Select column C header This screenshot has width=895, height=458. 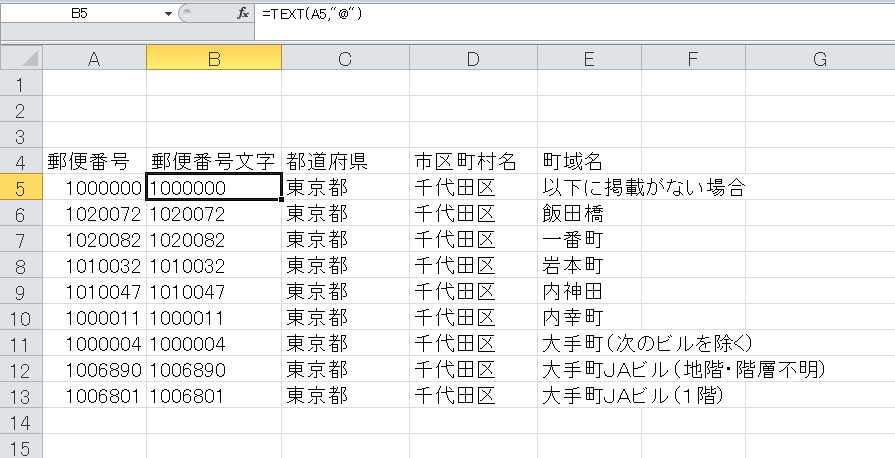tap(345, 58)
